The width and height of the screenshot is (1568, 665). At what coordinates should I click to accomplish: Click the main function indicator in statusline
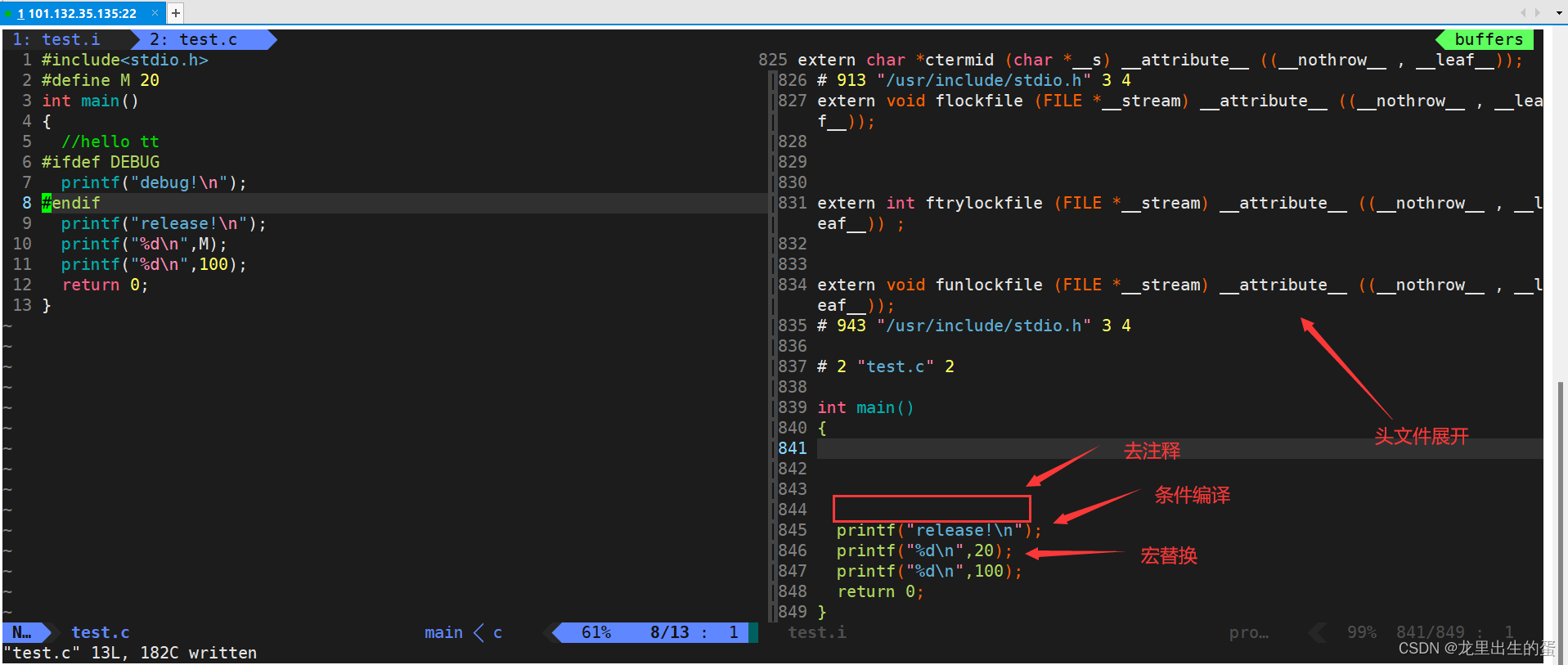443,632
